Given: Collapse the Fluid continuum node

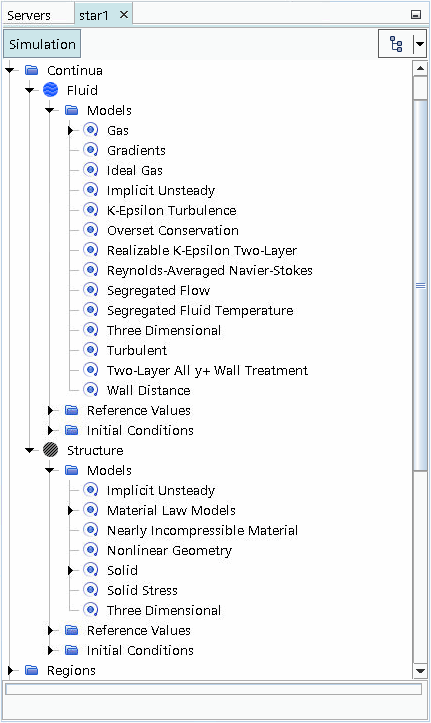Looking at the screenshot, I should [x=30, y=90].
